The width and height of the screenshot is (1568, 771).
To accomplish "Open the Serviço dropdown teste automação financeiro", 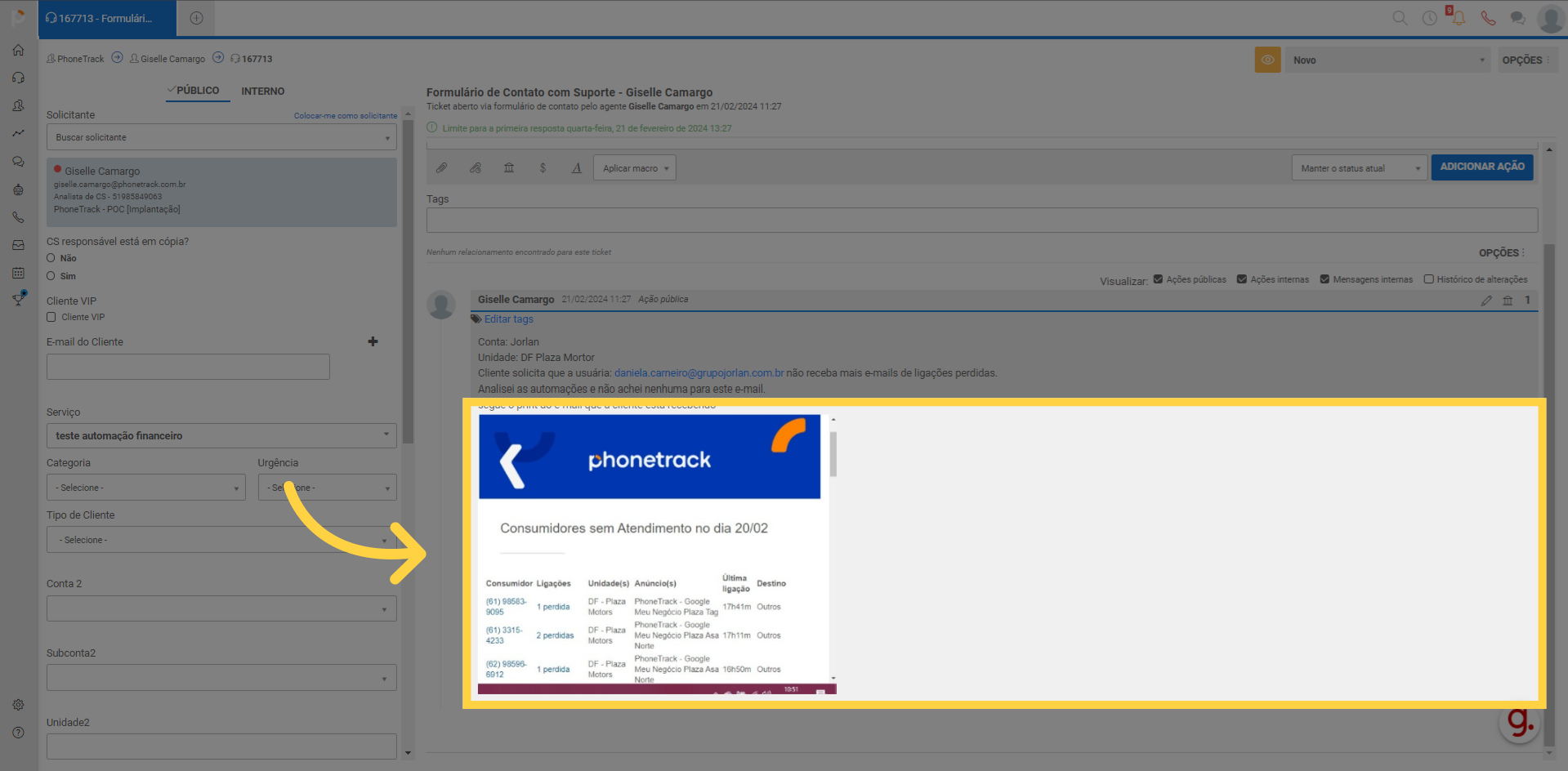I will [221, 435].
